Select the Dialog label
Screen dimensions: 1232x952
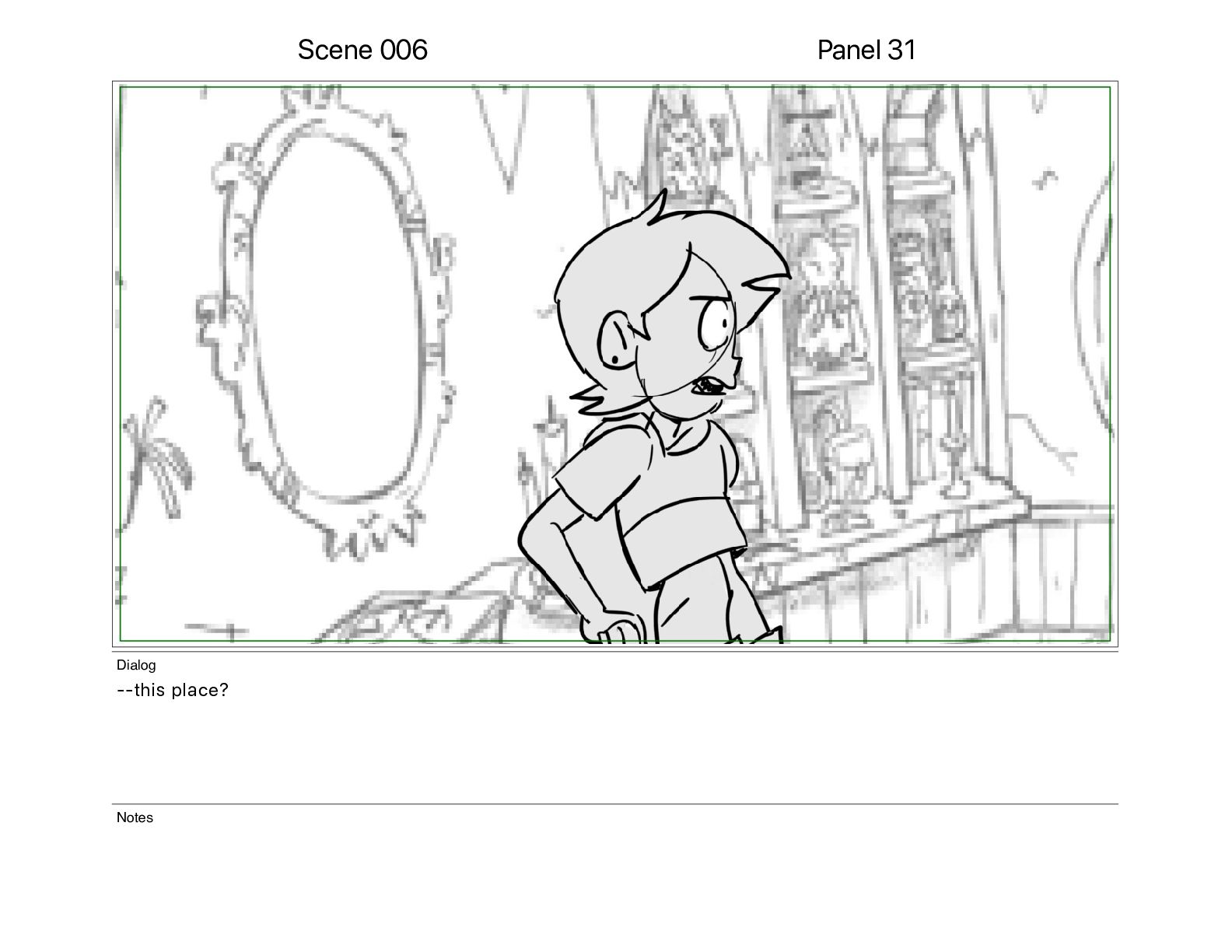136,665
